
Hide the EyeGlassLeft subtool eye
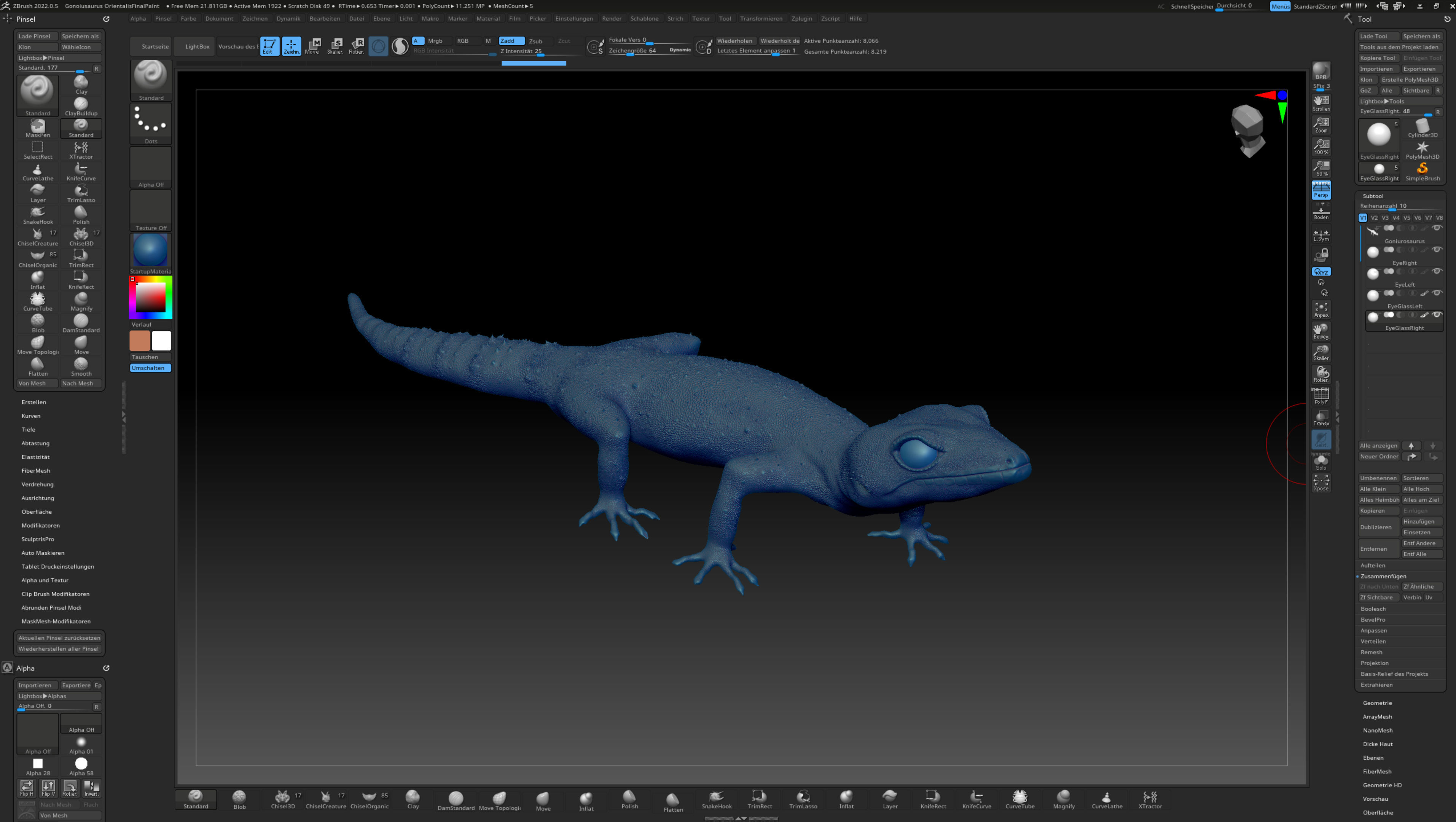[x=1436, y=293]
